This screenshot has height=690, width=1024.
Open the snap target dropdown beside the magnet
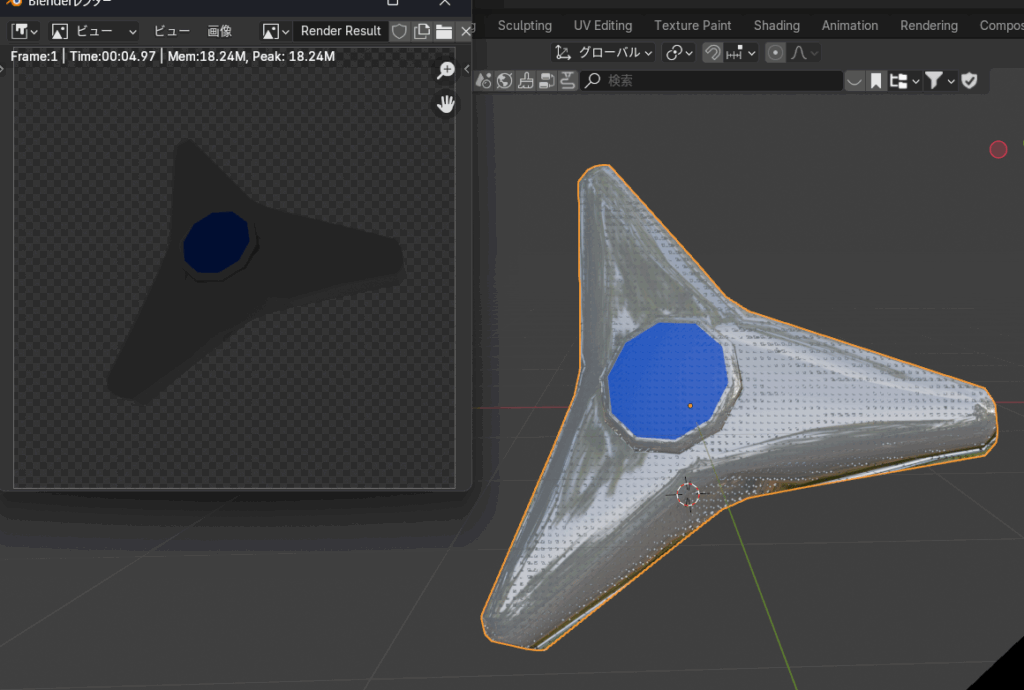click(740, 53)
